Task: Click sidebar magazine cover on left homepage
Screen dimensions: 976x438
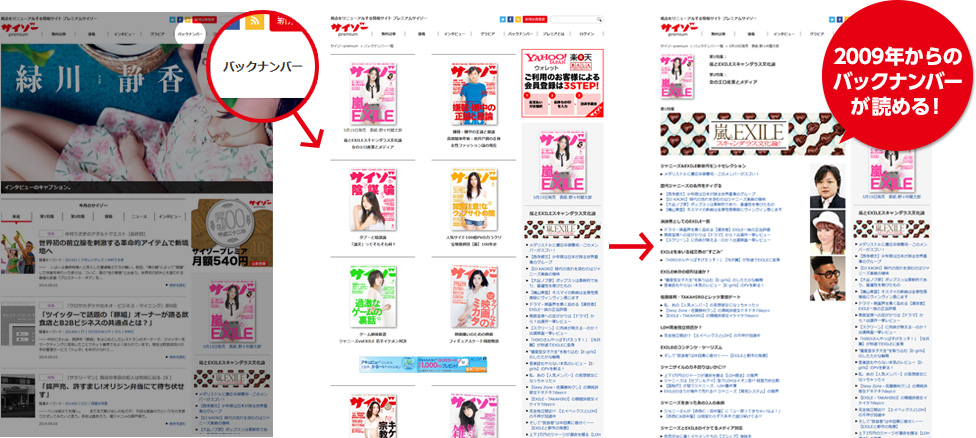Action: click(232, 312)
